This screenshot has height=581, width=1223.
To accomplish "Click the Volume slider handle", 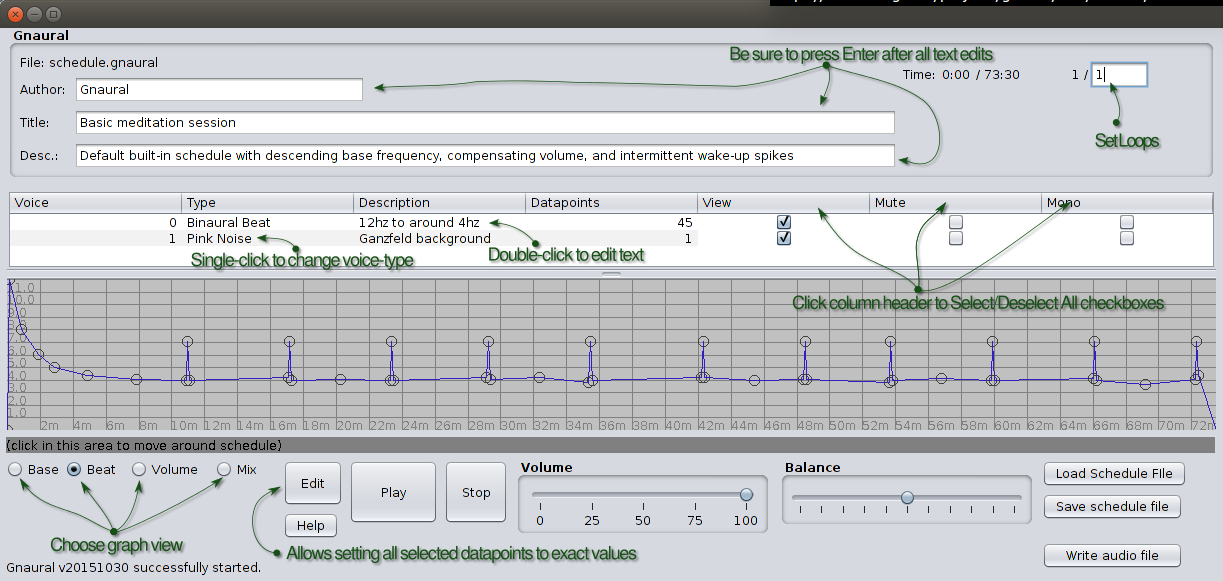I will coord(746,494).
